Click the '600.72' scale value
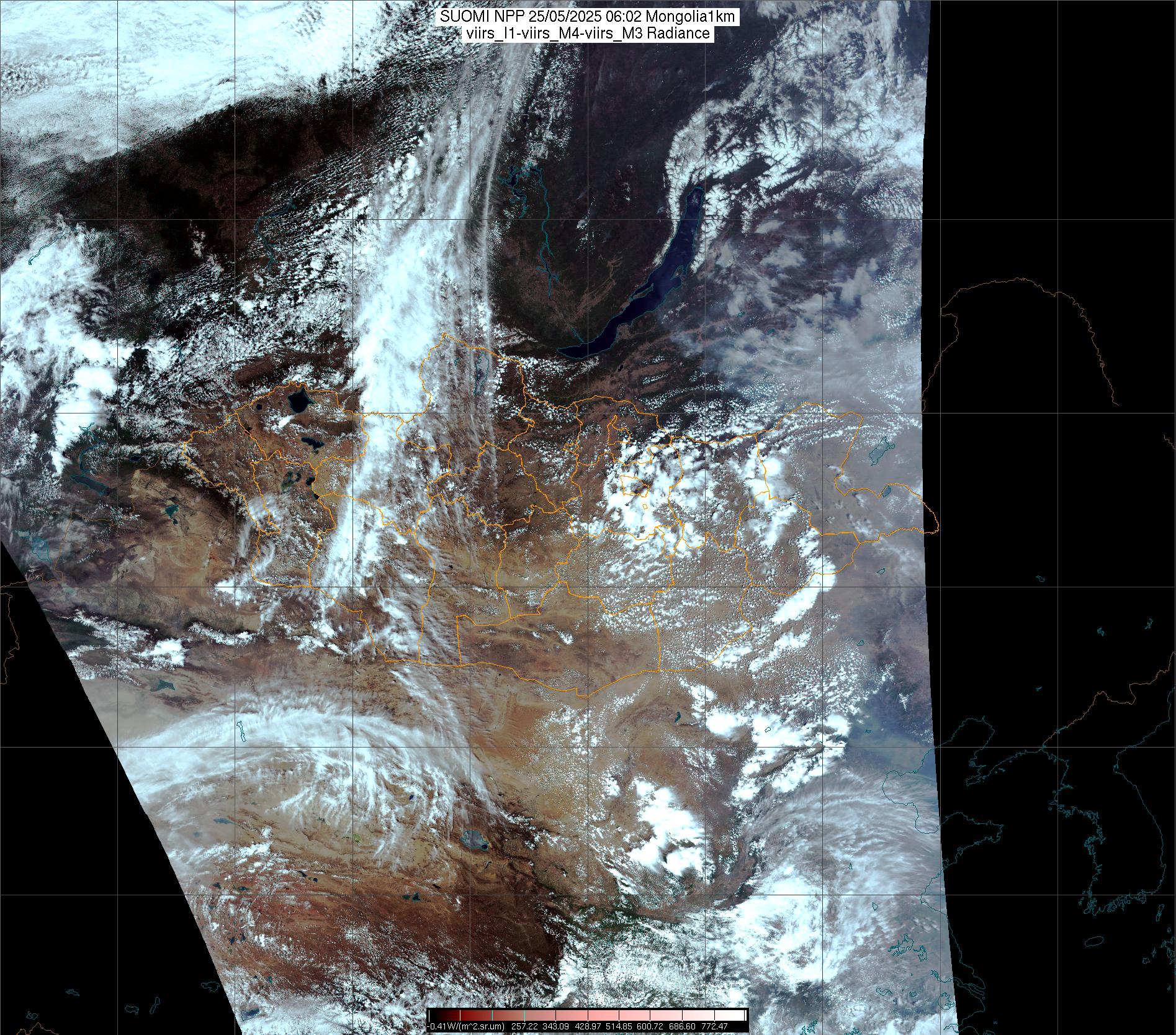Image resolution: width=1176 pixels, height=1035 pixels. pos(650,1026)
